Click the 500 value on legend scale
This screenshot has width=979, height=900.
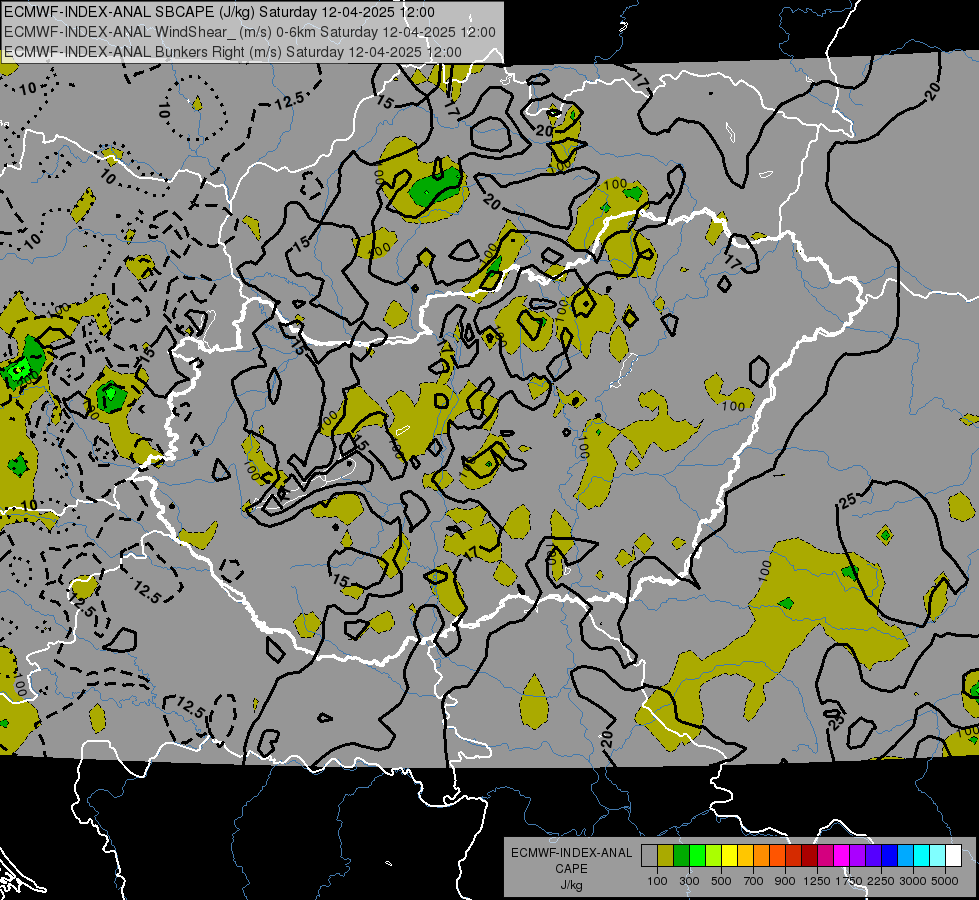point(721,881)
